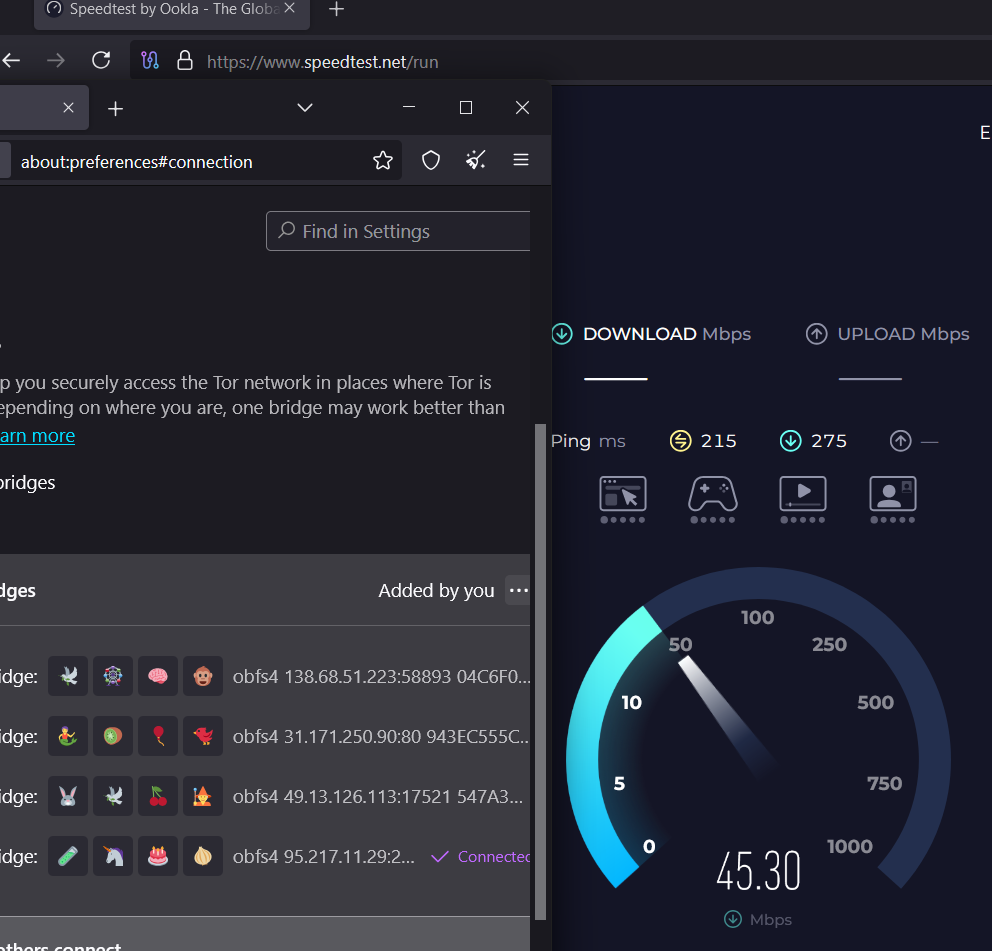The width and height of the screenshot is (992, 951).
Task: Click the settings page vertical scrollbar
Action: [x=540, y=671]
